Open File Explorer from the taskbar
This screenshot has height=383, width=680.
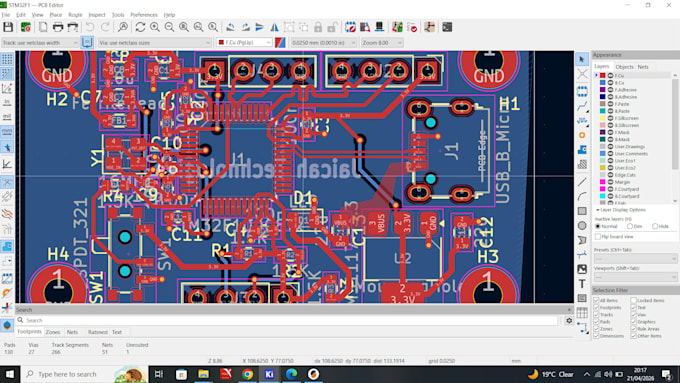(x=203, y=374)
